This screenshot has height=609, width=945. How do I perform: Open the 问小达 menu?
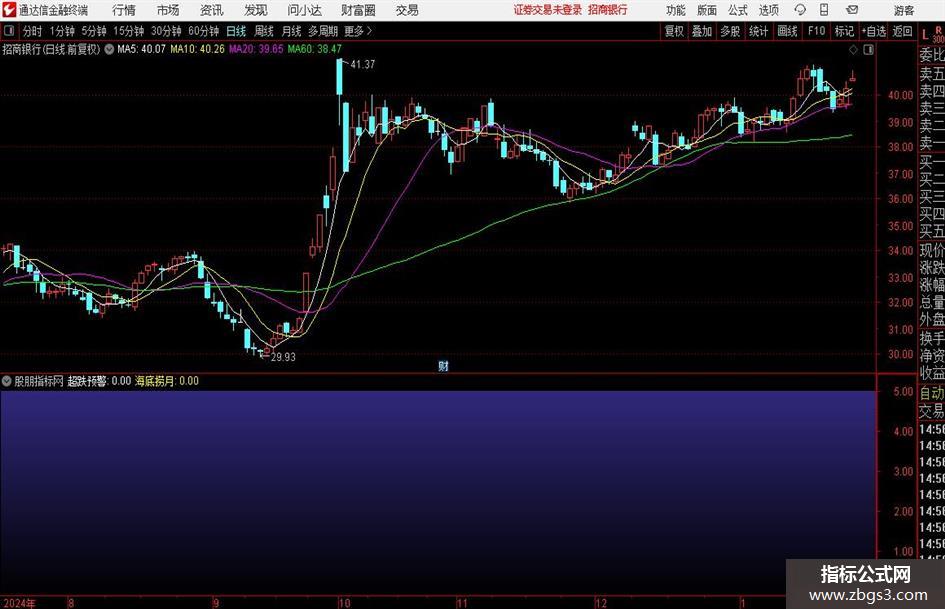point(304,10)
